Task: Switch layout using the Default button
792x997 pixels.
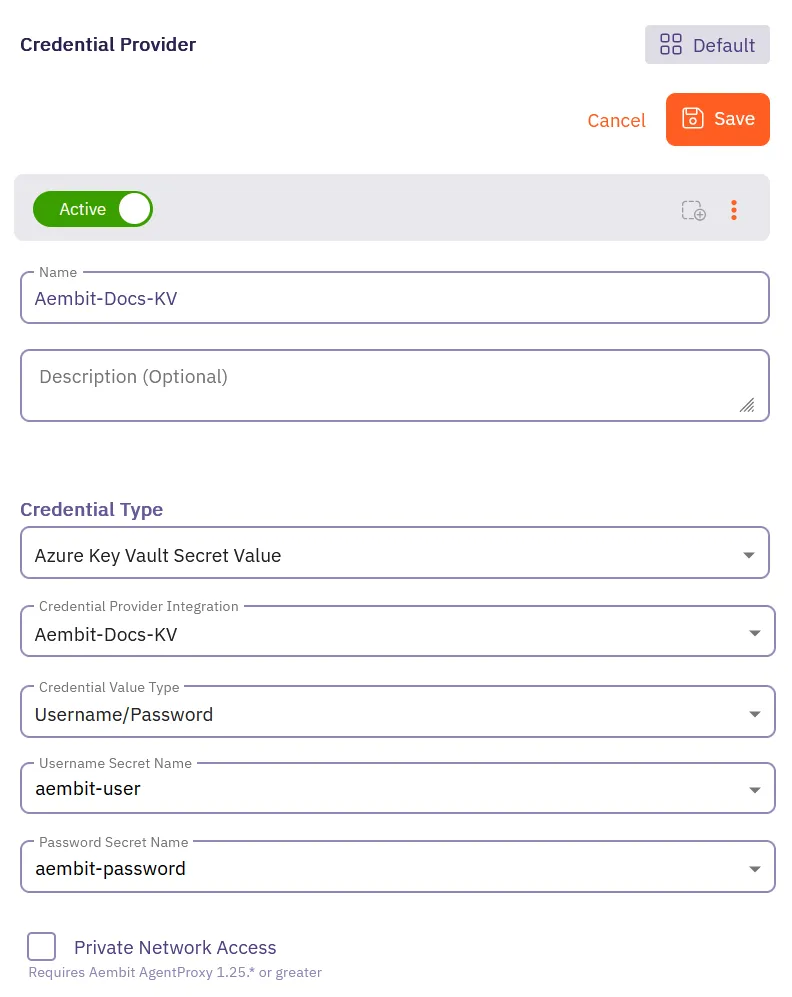Action: coord(707,44)
